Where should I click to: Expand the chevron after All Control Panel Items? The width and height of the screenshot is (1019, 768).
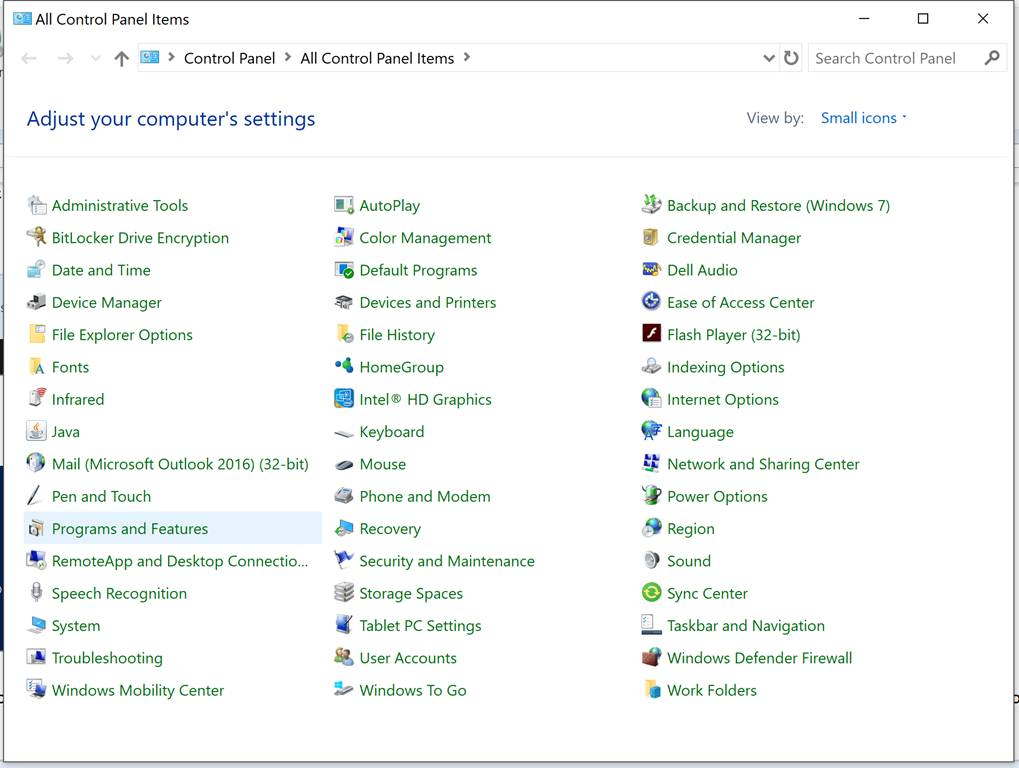coord(467,57)
